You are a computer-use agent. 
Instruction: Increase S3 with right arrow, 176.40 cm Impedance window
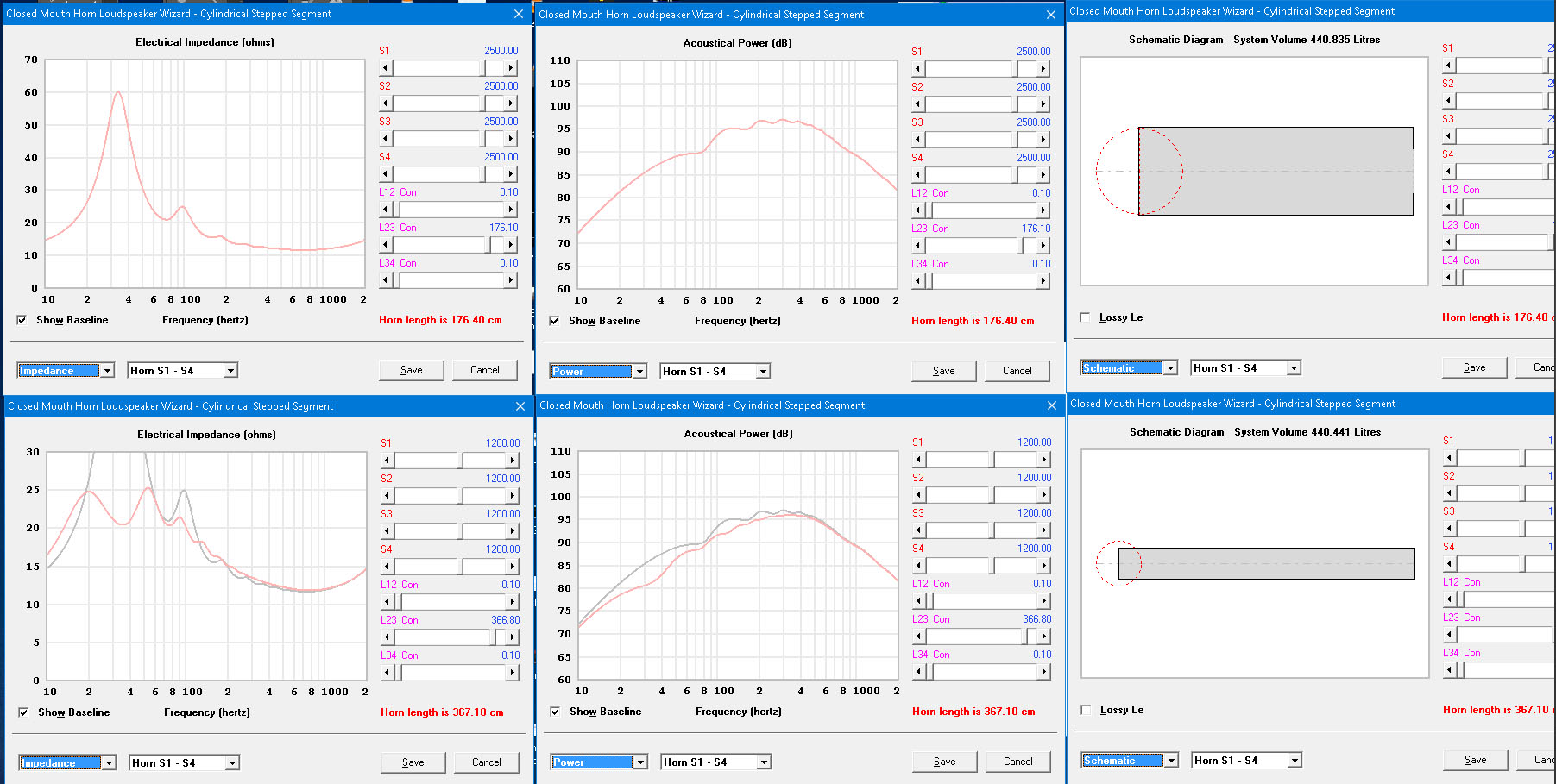pos(511,139)
